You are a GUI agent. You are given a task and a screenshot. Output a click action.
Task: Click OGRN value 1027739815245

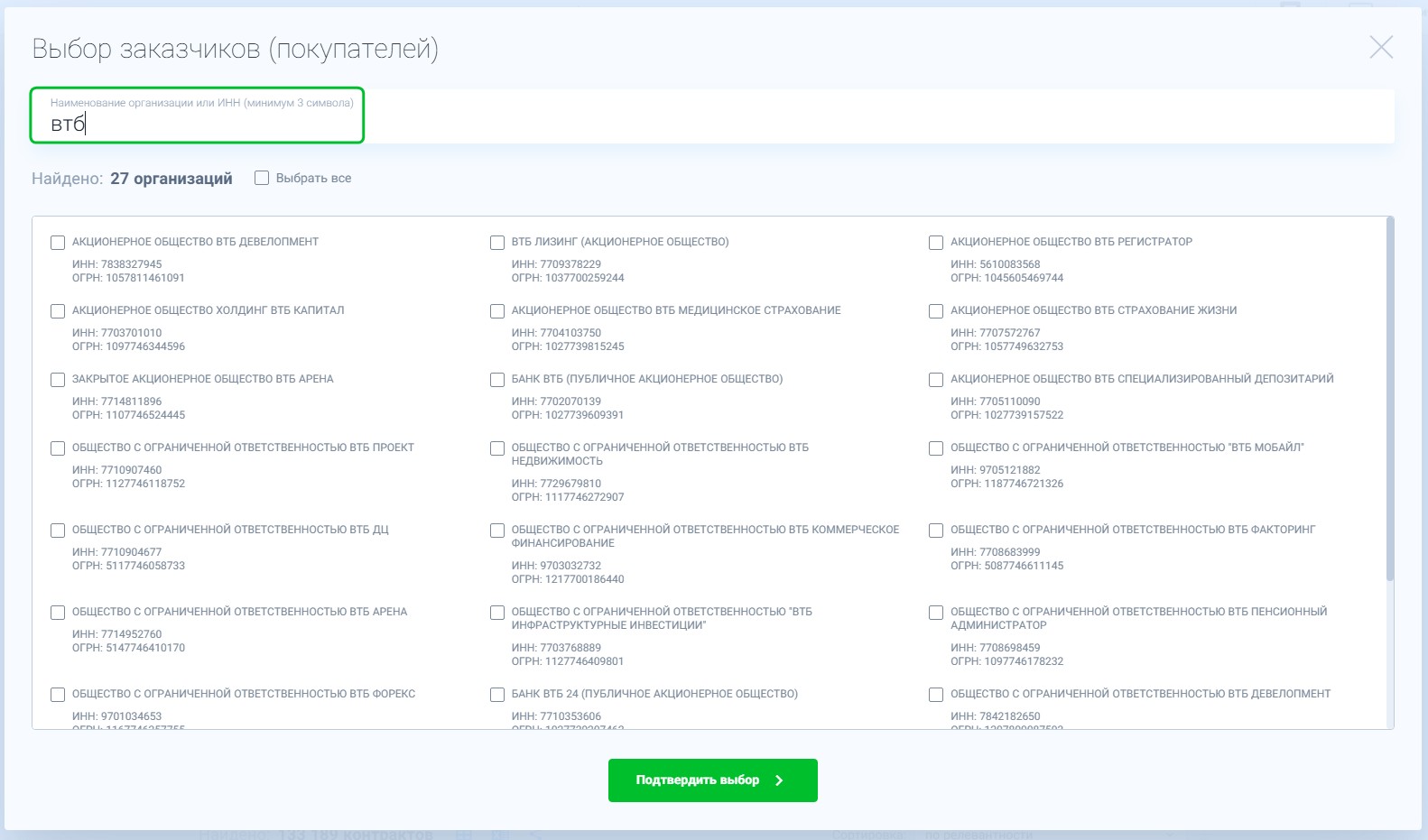point(585,346)
